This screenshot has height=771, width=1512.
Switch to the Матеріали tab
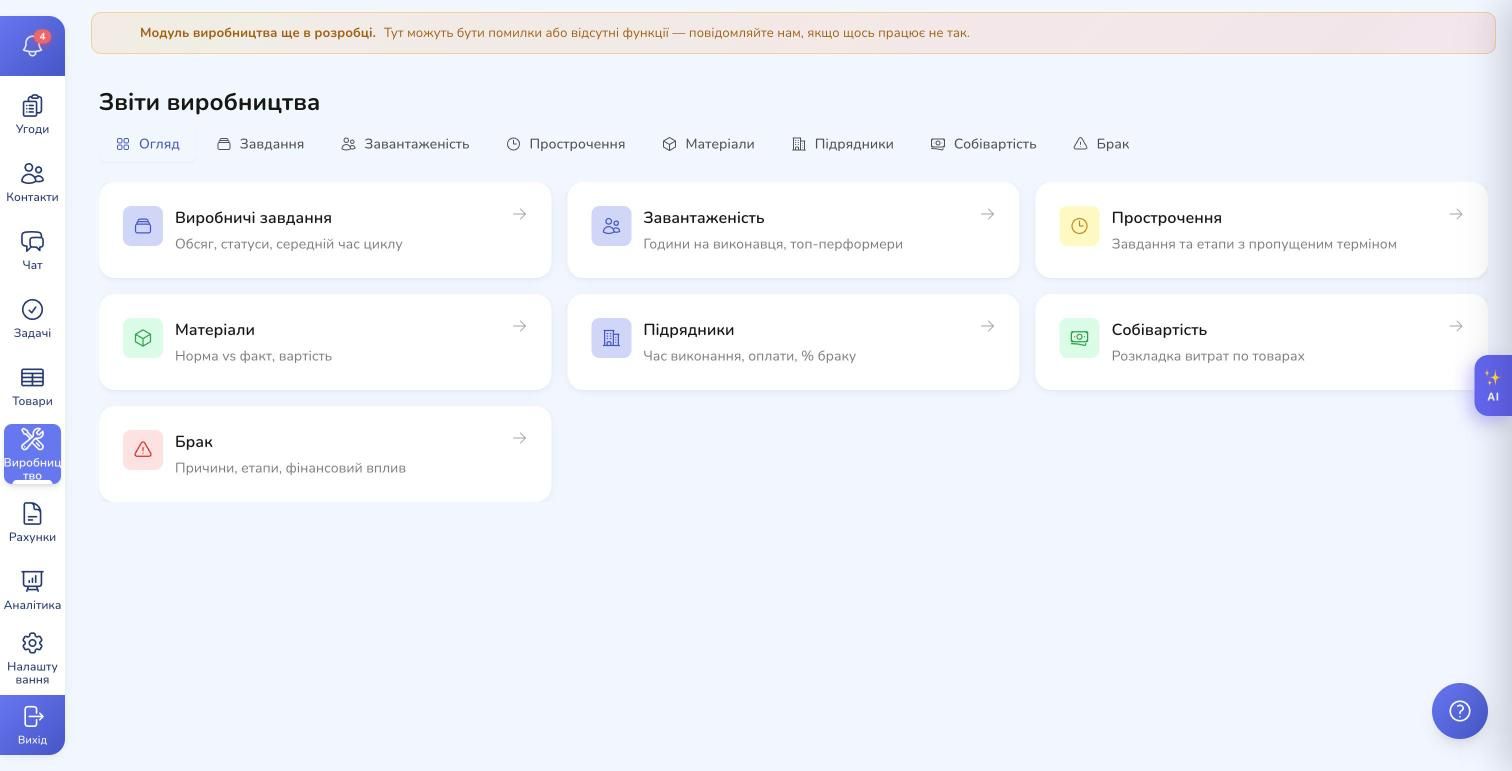point(708,144)
